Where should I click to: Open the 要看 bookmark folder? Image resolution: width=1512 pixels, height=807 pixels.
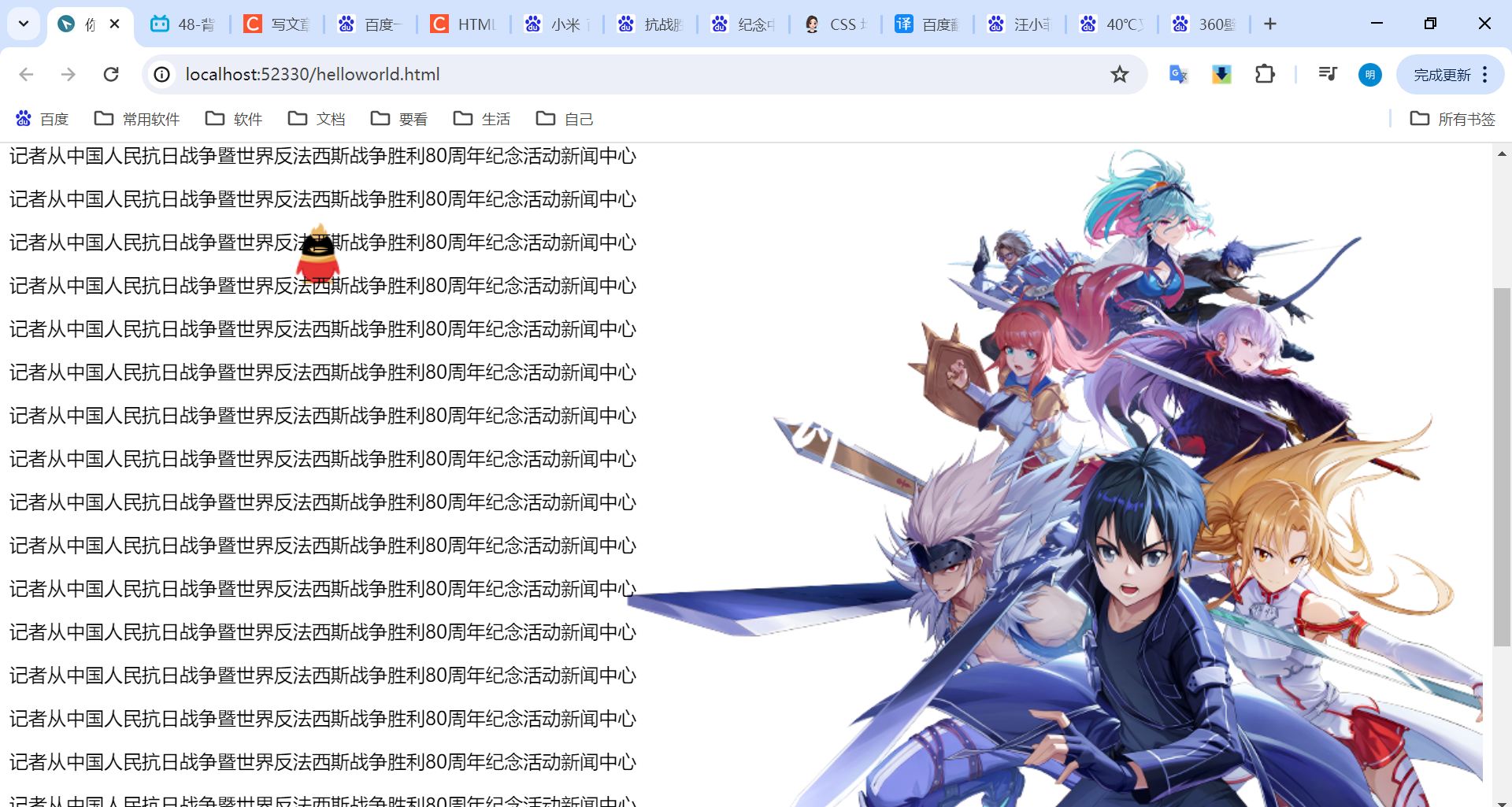pyautogui.click(x=399, y=119)
